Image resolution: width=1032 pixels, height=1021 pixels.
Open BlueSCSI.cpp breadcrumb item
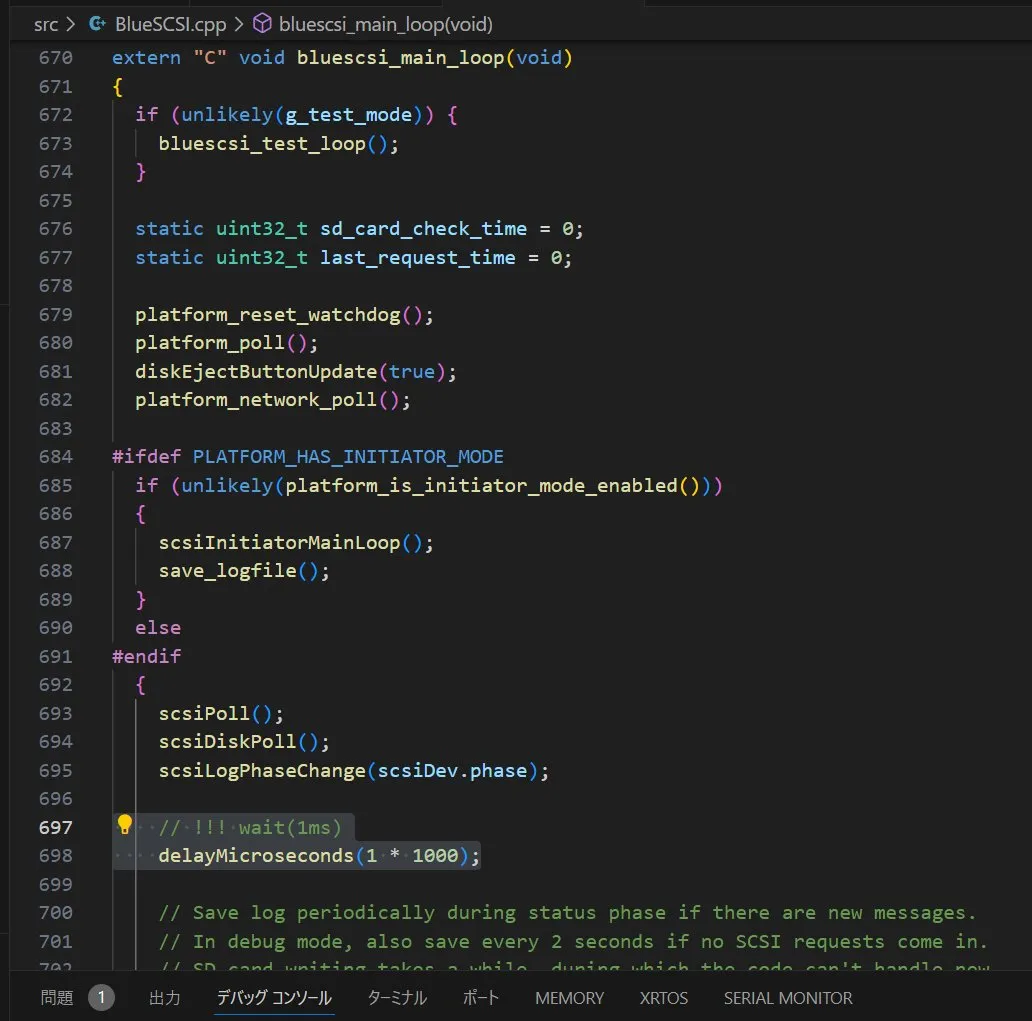click(170, 24)
